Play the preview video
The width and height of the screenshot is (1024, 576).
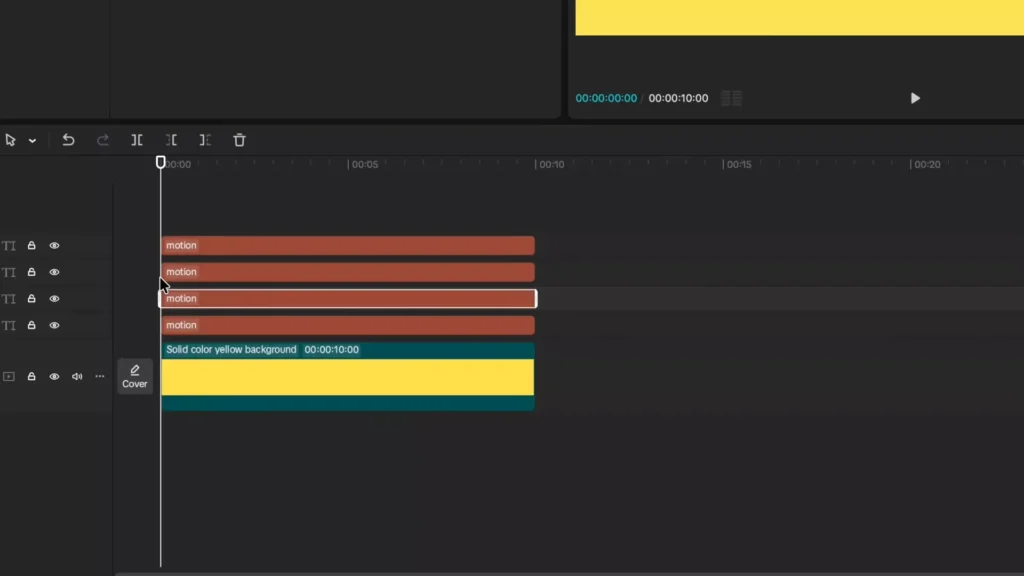point(914,98)
